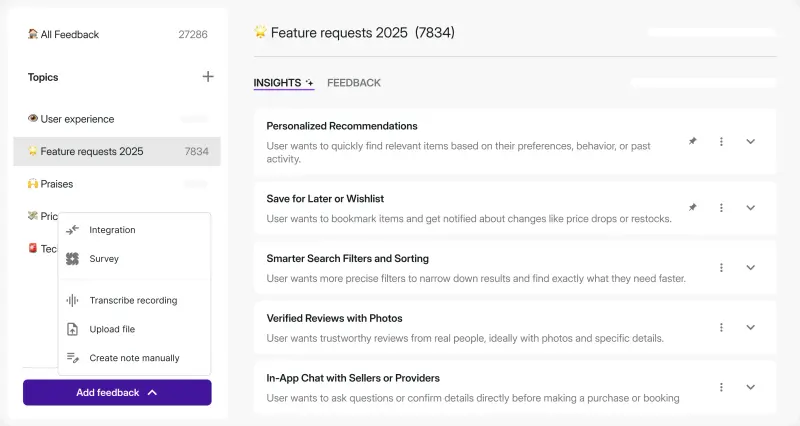800x426 pixels.
Task: Switch to the FEEDBACK tab
Action: [354, 83]
